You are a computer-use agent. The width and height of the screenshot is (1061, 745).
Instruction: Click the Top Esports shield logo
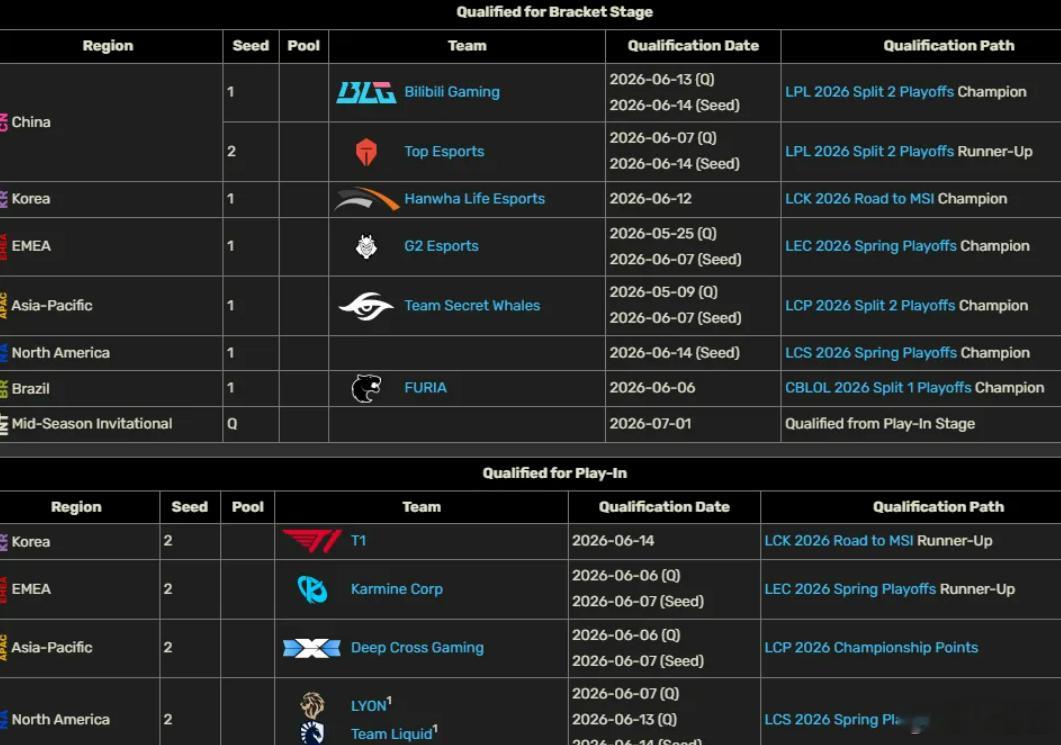pos(366,152)
